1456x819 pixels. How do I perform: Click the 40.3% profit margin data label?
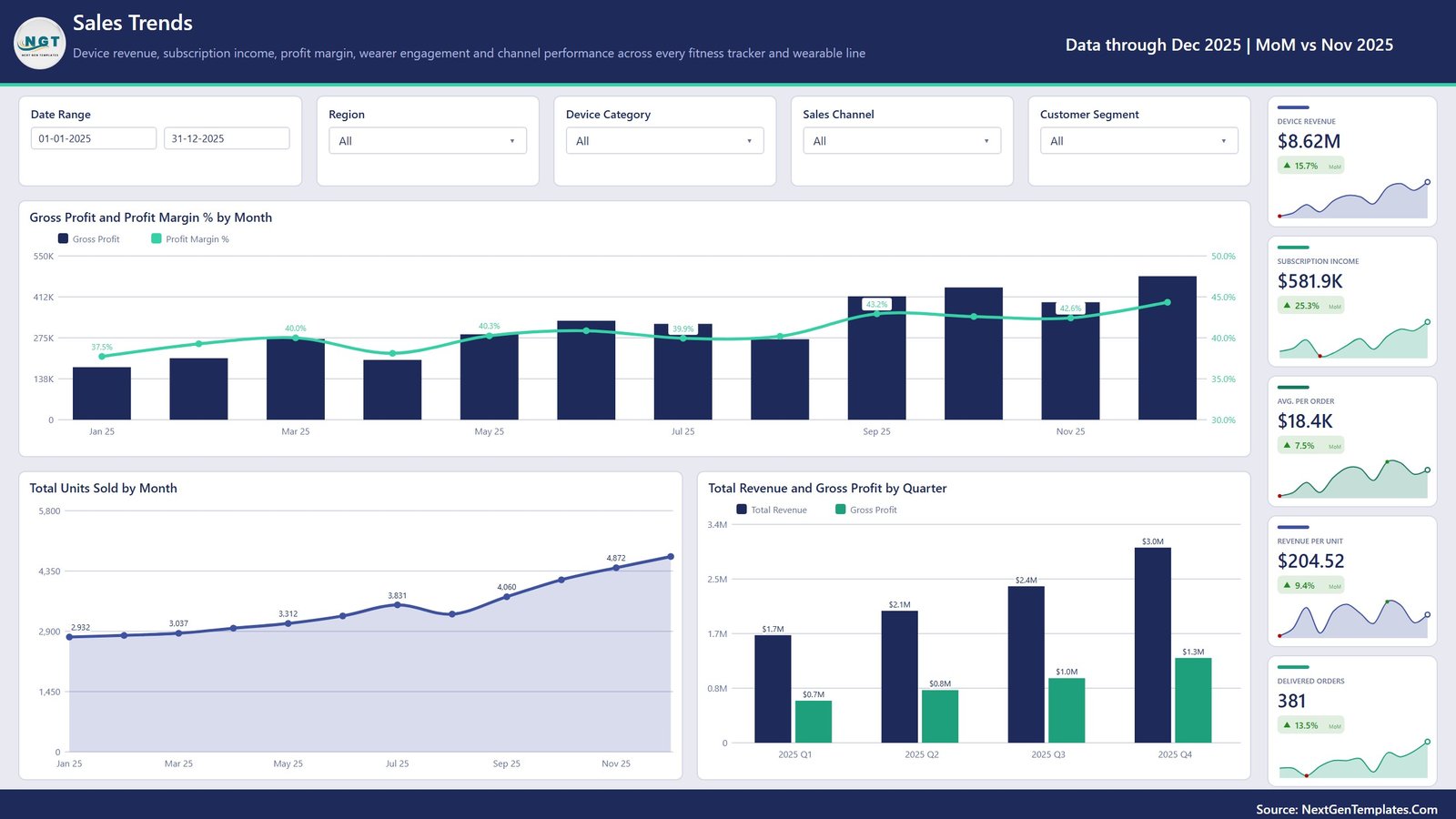click(x=490, y=326)
